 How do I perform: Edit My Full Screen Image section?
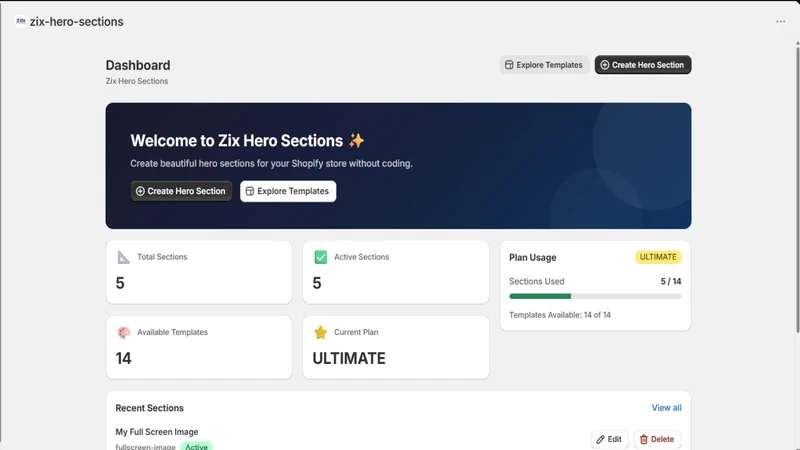click(610, 439)
